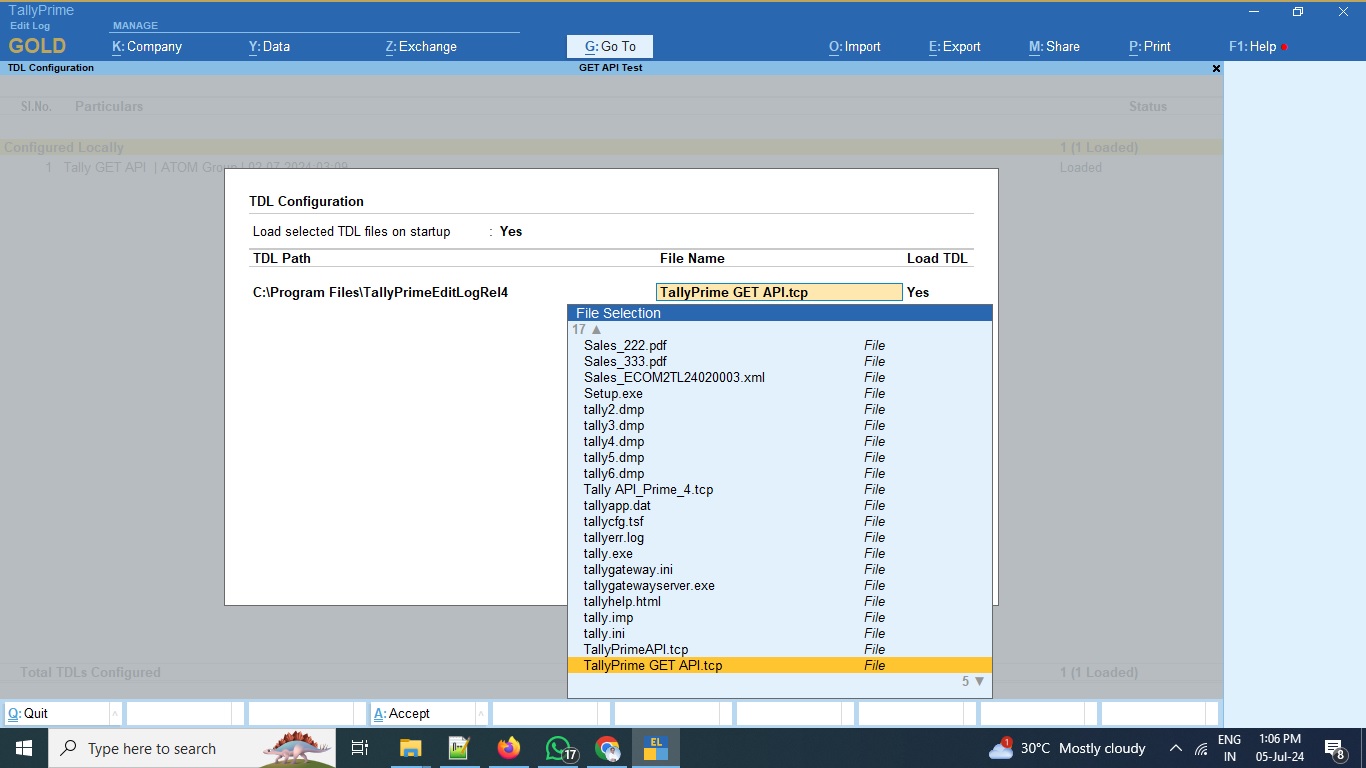1366x768 pixels.
Task: Select tallygatewayserver.exe file
Action: [x=780, y=585]
